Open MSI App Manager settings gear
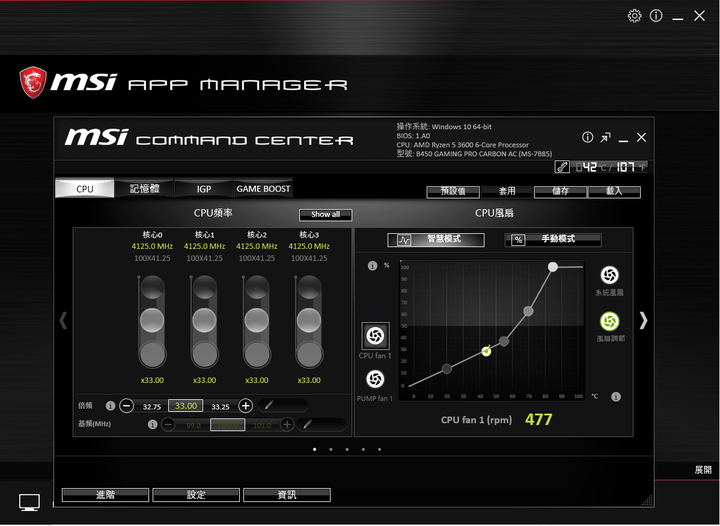Screen dimensions: 720x526 pyautogui.click(x=634, y=16)
